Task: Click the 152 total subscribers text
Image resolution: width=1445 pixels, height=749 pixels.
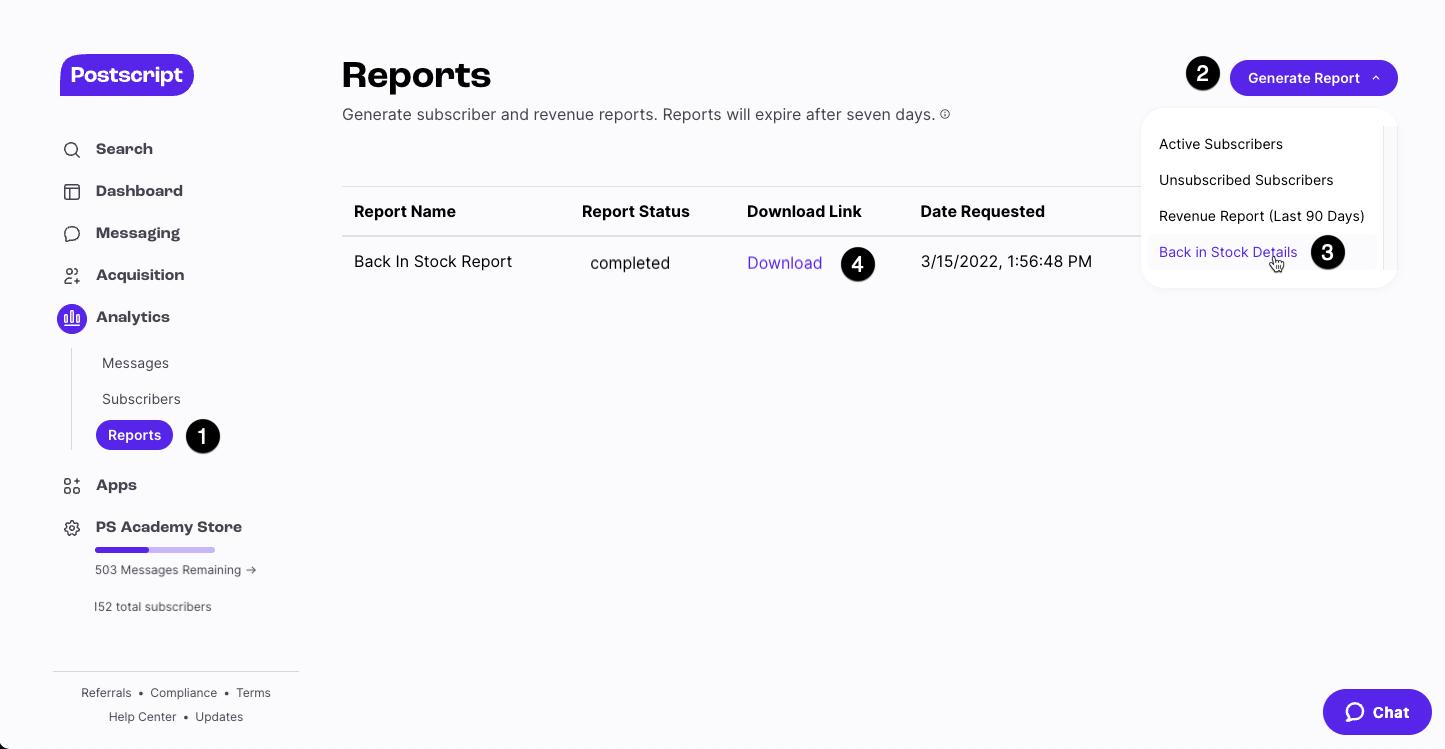Action: pyautogui.click(x=153, y=607)
